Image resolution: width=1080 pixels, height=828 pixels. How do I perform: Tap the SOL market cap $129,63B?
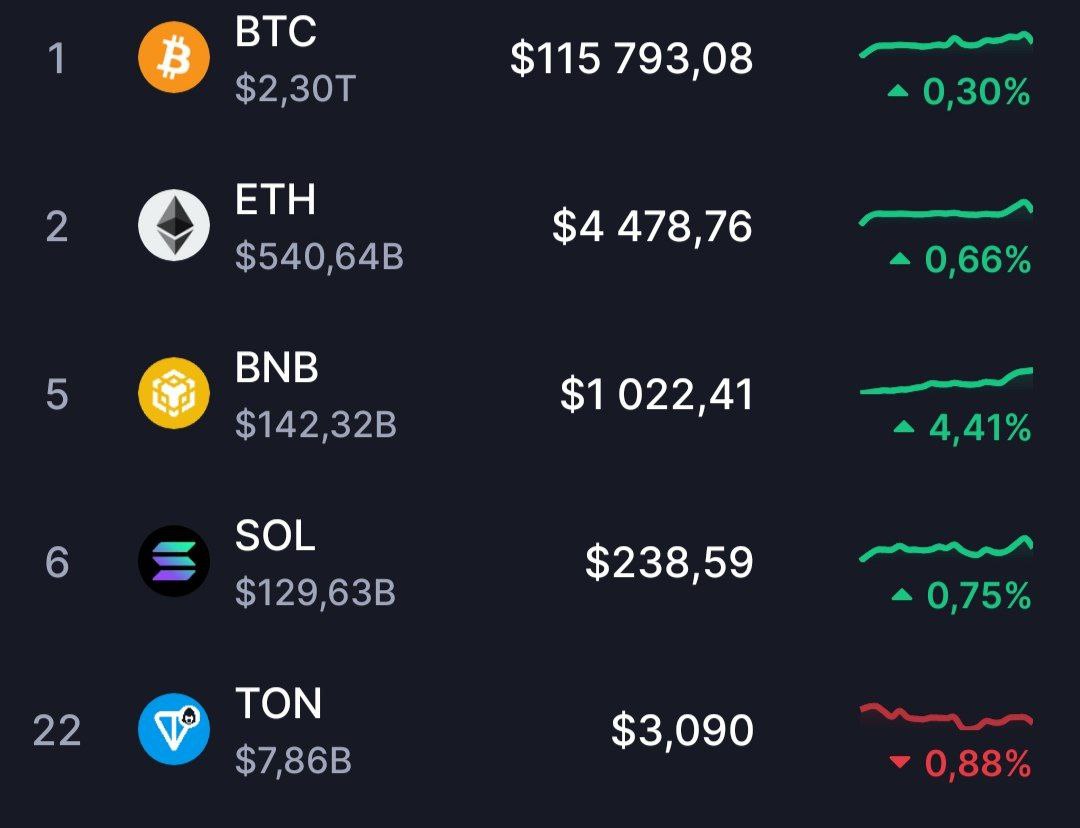(315, 594)
